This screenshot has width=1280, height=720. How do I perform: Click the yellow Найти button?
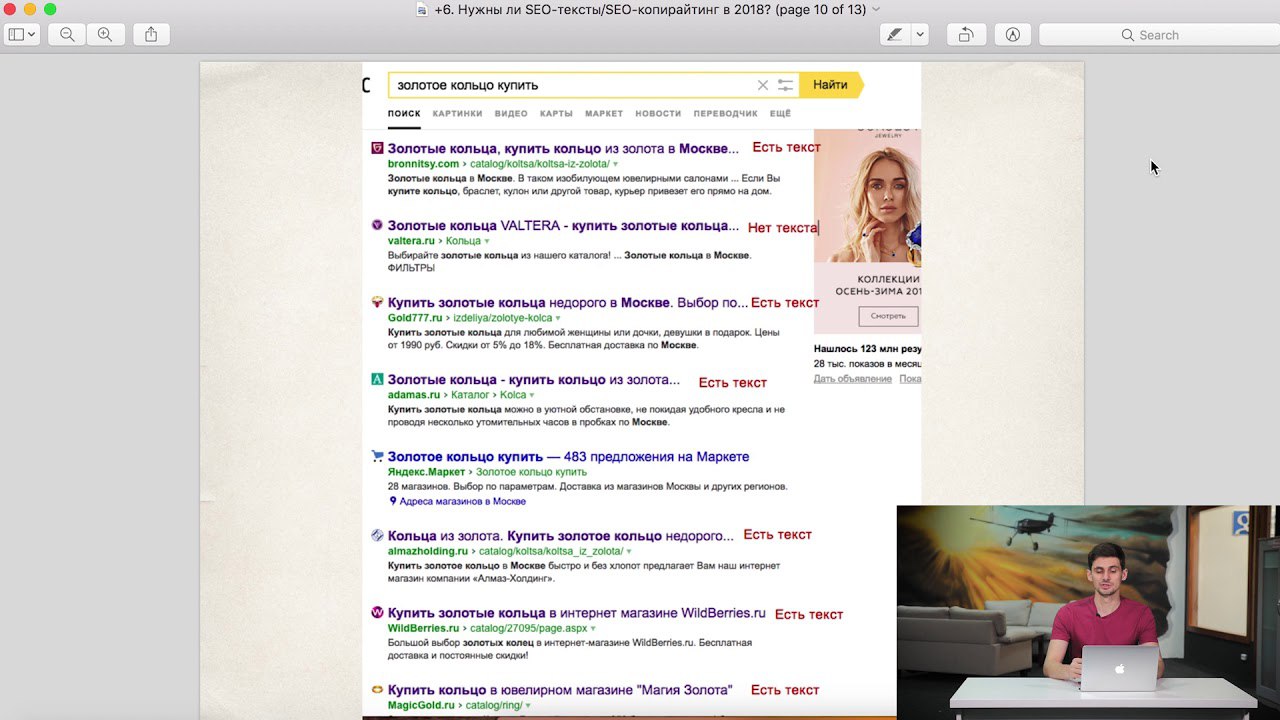pyautogui.click(x=830, y=85)
